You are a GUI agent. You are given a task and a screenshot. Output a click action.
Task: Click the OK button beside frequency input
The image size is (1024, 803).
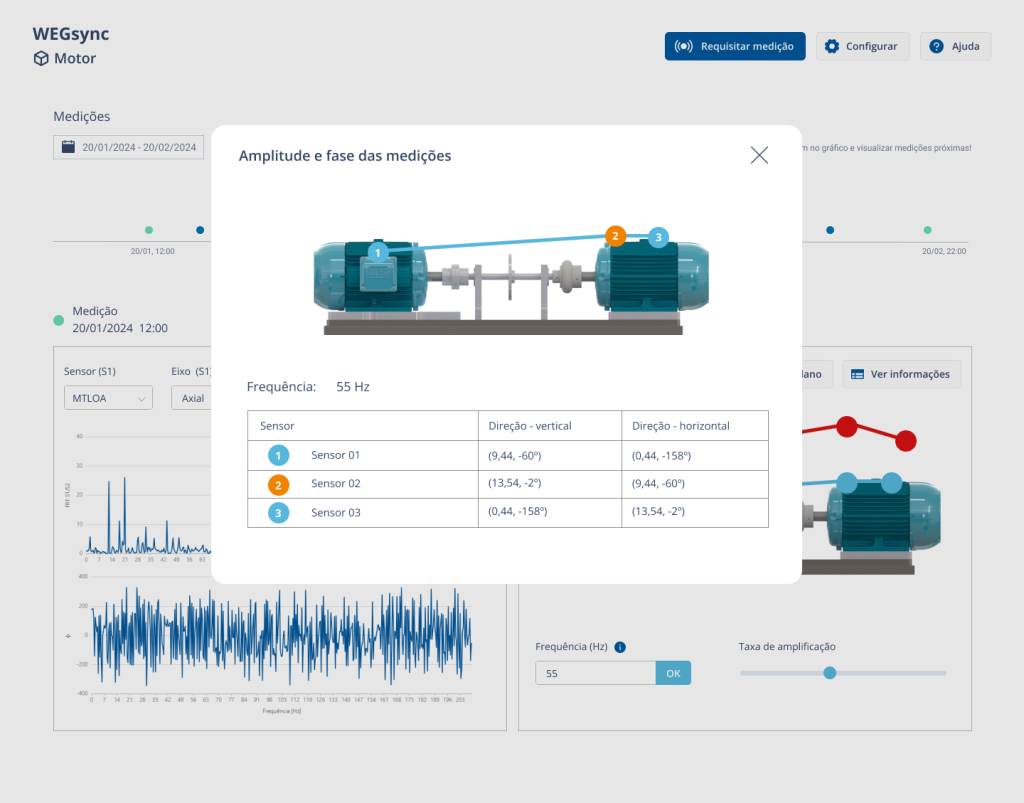[x=672, y=672]
